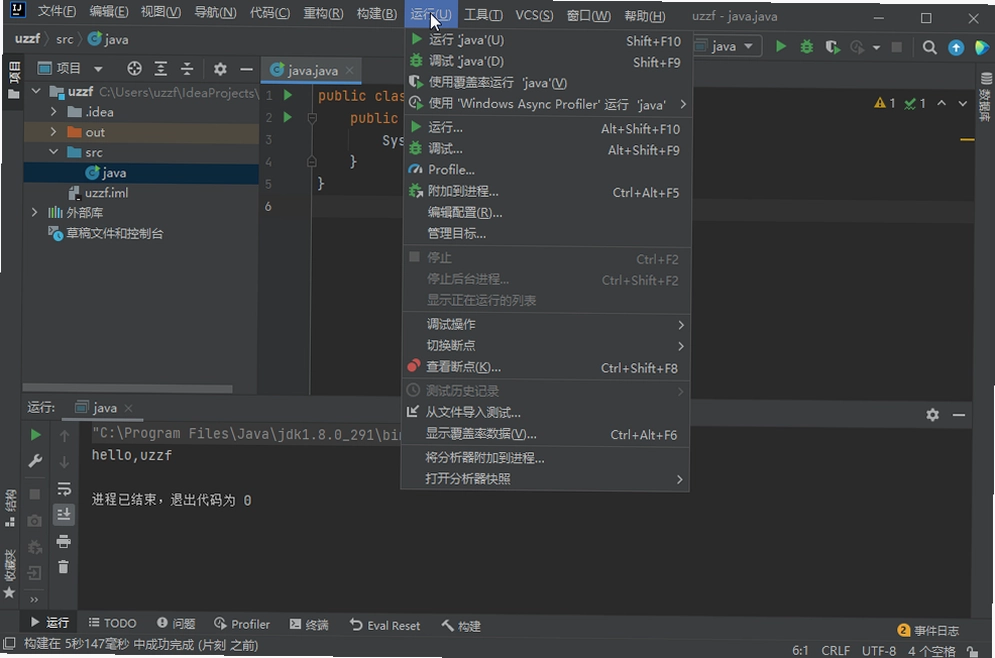Click the UTF-8 encoding status
The width and height of the screenshot is (995, 658).
(879, 650)
